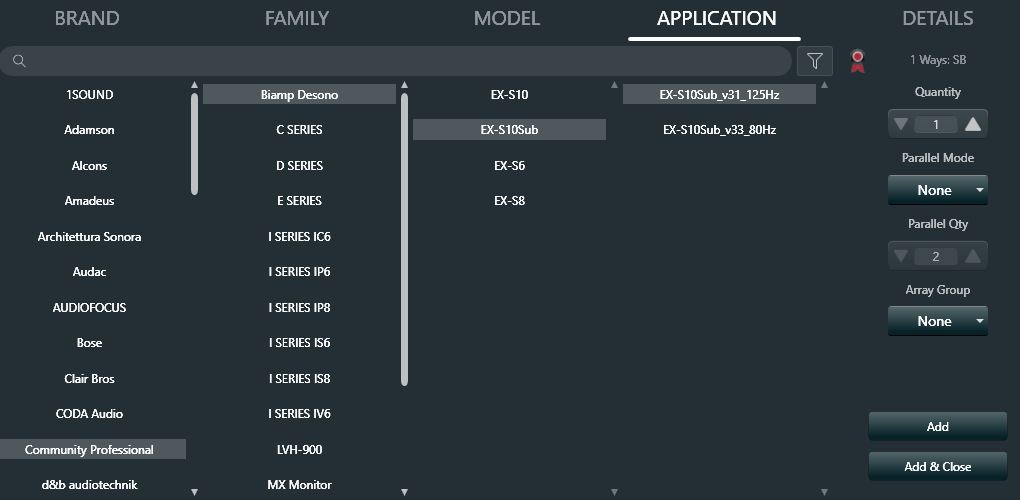Select model EX-S8

tap(509, 201)
